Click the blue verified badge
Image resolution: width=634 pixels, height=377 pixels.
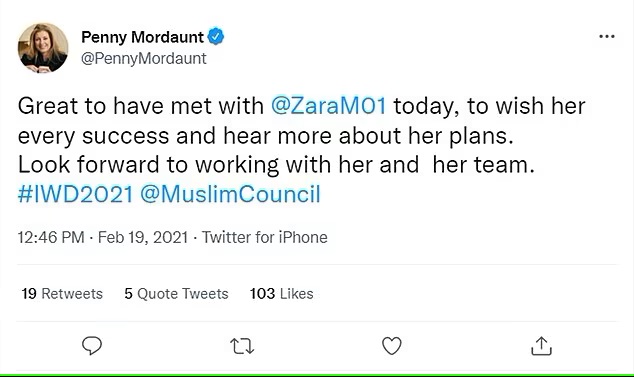216,36
